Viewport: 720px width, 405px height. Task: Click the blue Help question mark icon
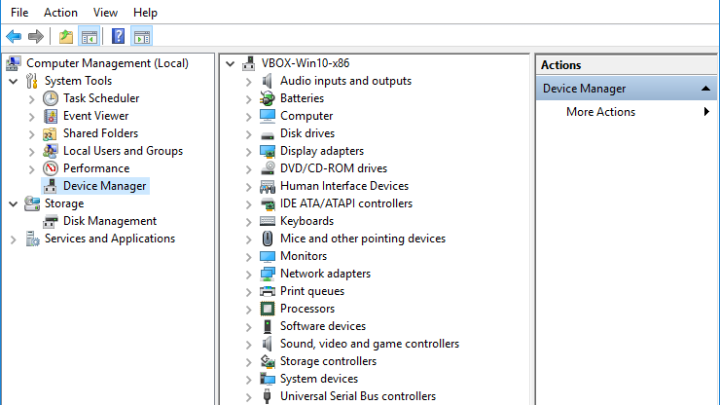118,36
